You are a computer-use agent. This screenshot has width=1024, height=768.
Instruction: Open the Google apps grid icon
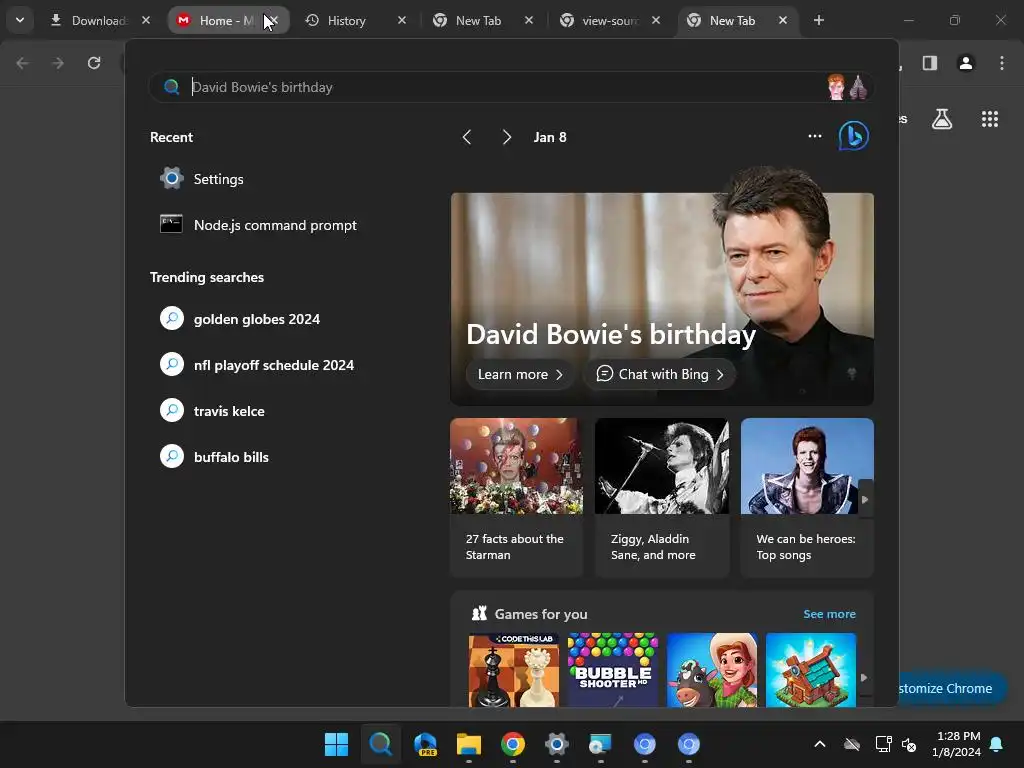(x=989, y=119)
